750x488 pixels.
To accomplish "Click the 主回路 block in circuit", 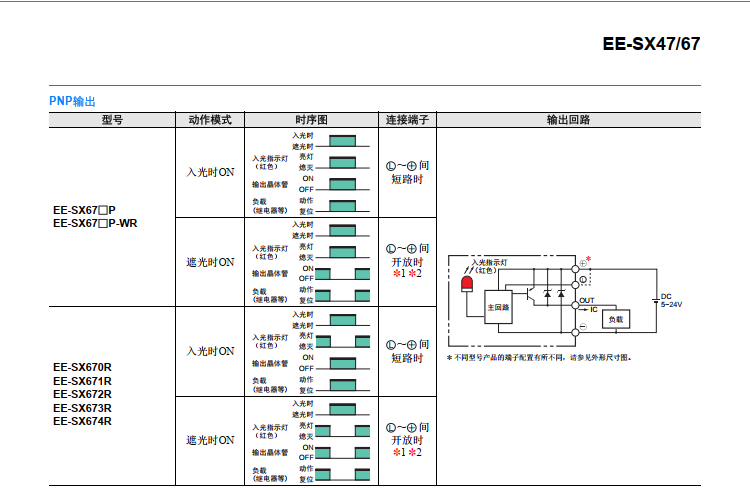I will [x=498, y=307].
